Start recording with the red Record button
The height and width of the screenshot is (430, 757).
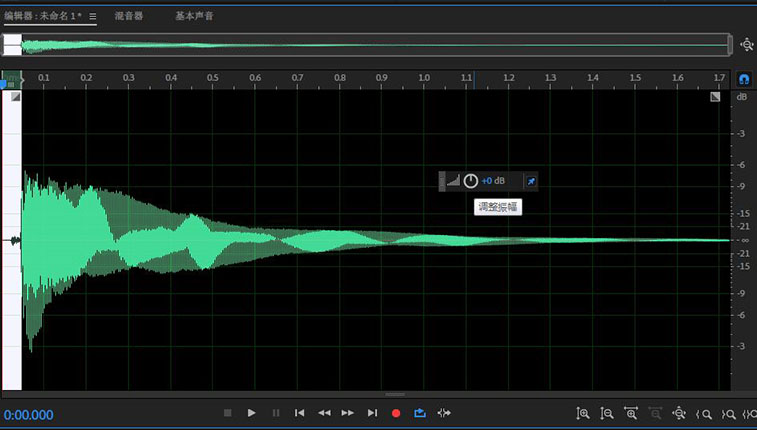(x=396, y=413)
